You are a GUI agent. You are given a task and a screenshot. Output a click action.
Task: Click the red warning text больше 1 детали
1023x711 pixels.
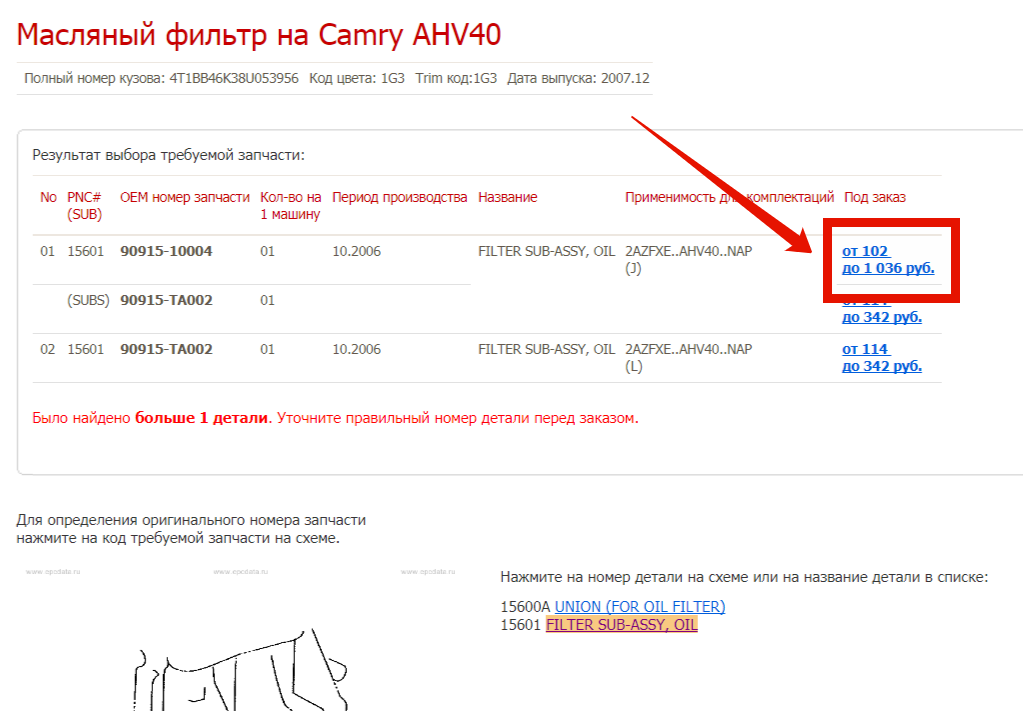coord(201,418)
